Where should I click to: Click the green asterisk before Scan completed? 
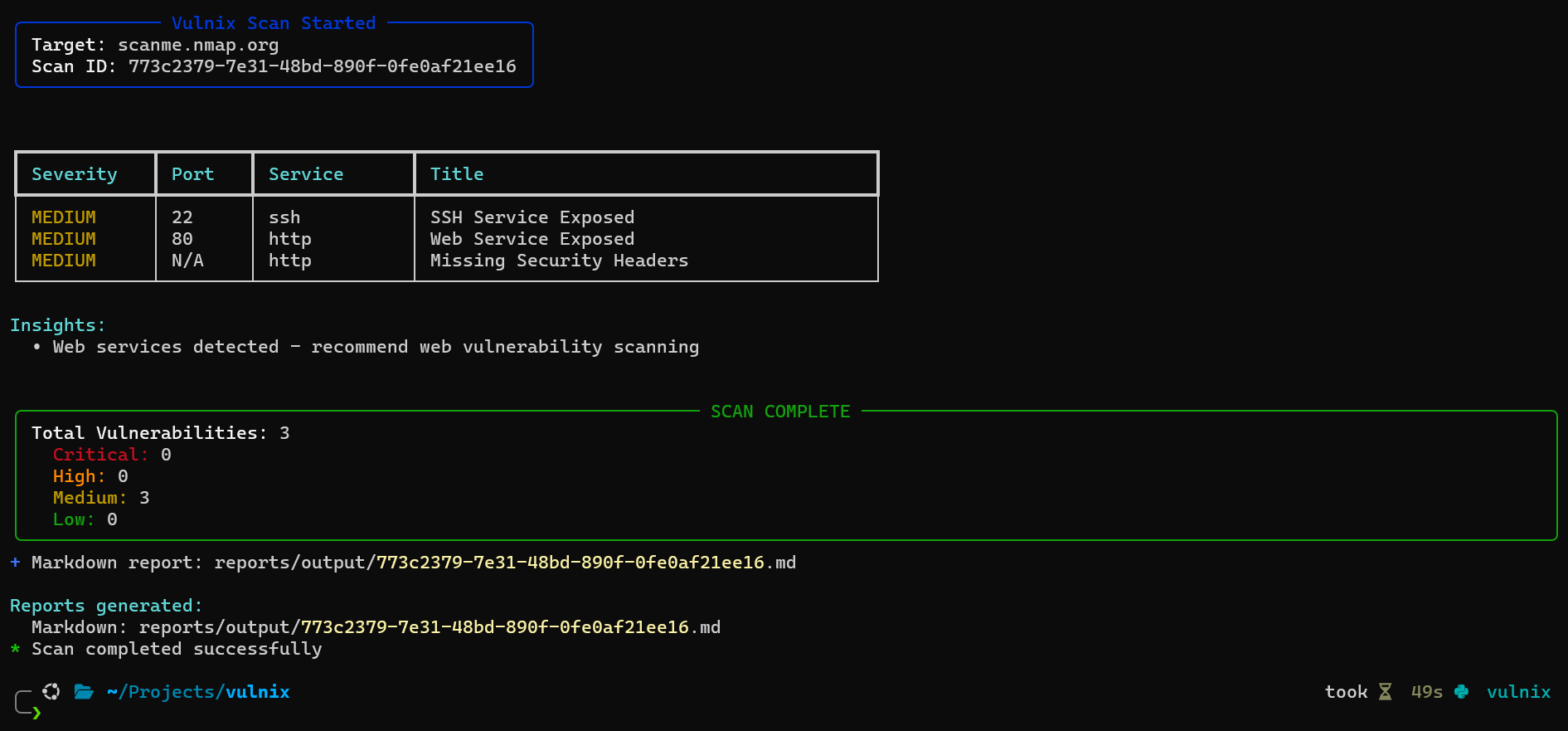[15, 649]
